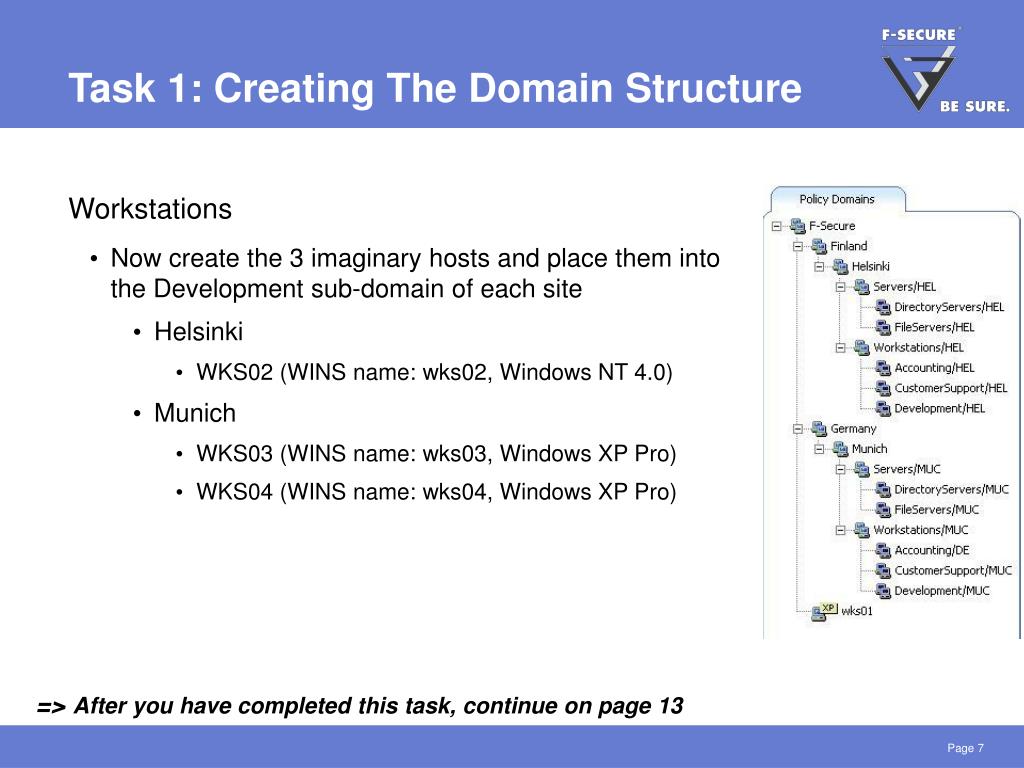Click the FileServers/HEL icon
This screenshot has width=1024, height=768.
tap(883, 327)
